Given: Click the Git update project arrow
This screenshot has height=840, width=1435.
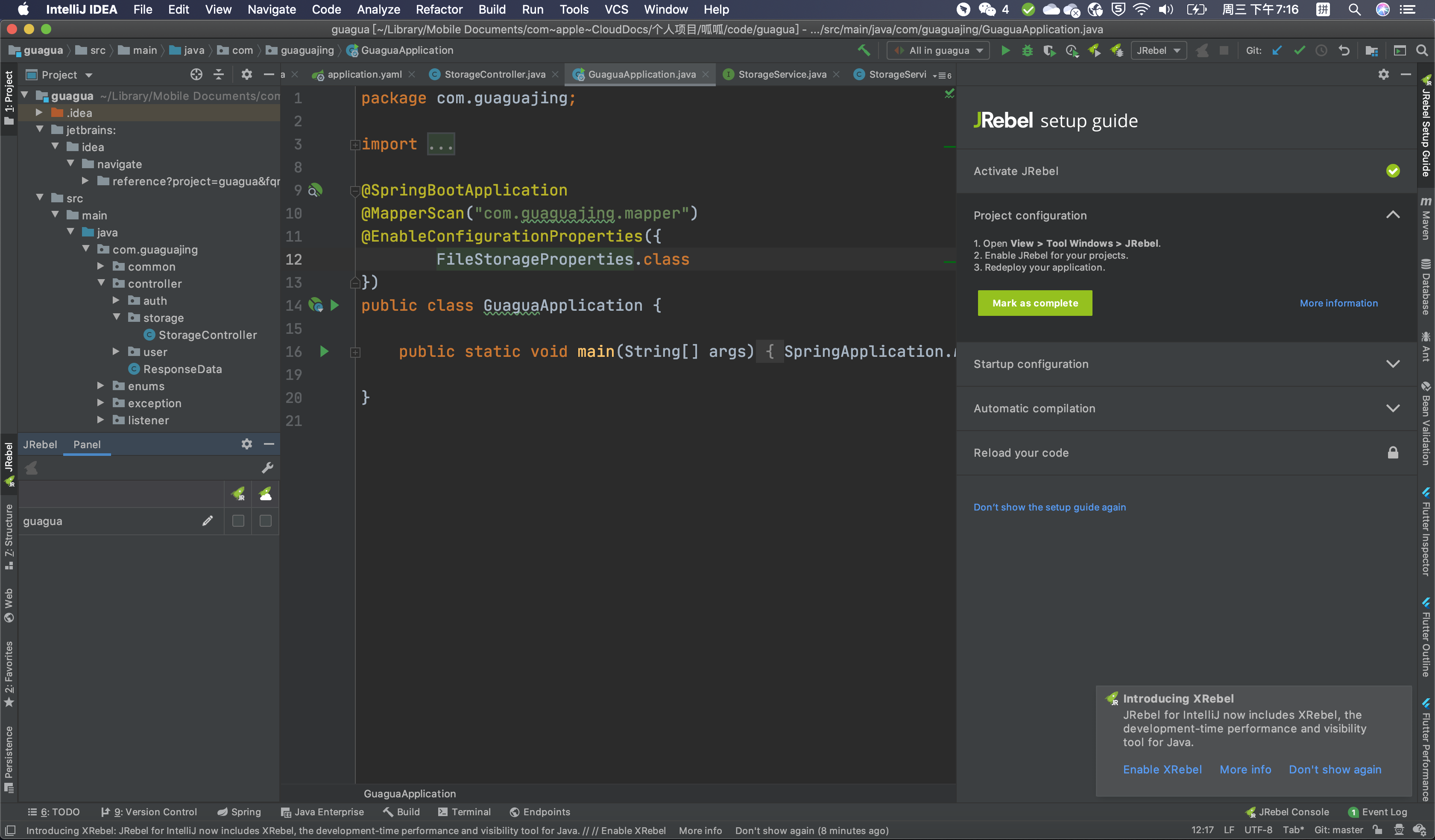Looking at the screenshot, I should pyautogui.click(x=1277, y=51).
